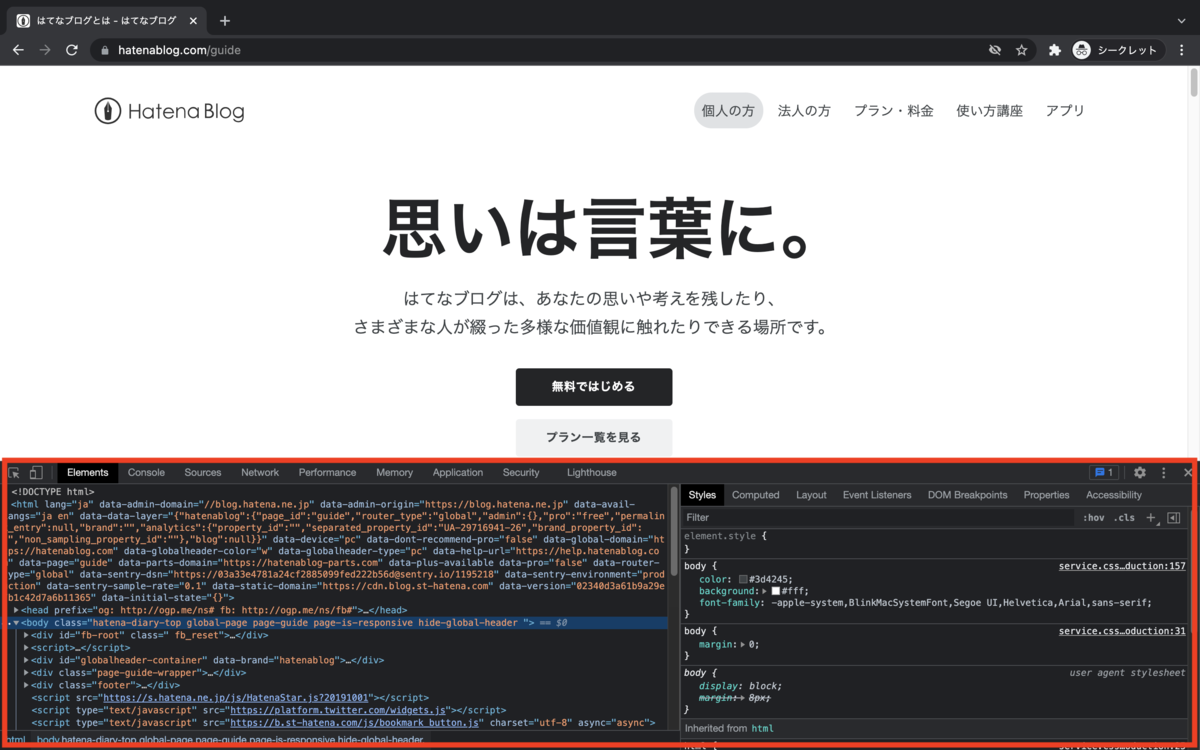The height and width of the screenshot is (750, 1200).
Task: Go forward with the browser forward arrow
Action: point(45,50)
